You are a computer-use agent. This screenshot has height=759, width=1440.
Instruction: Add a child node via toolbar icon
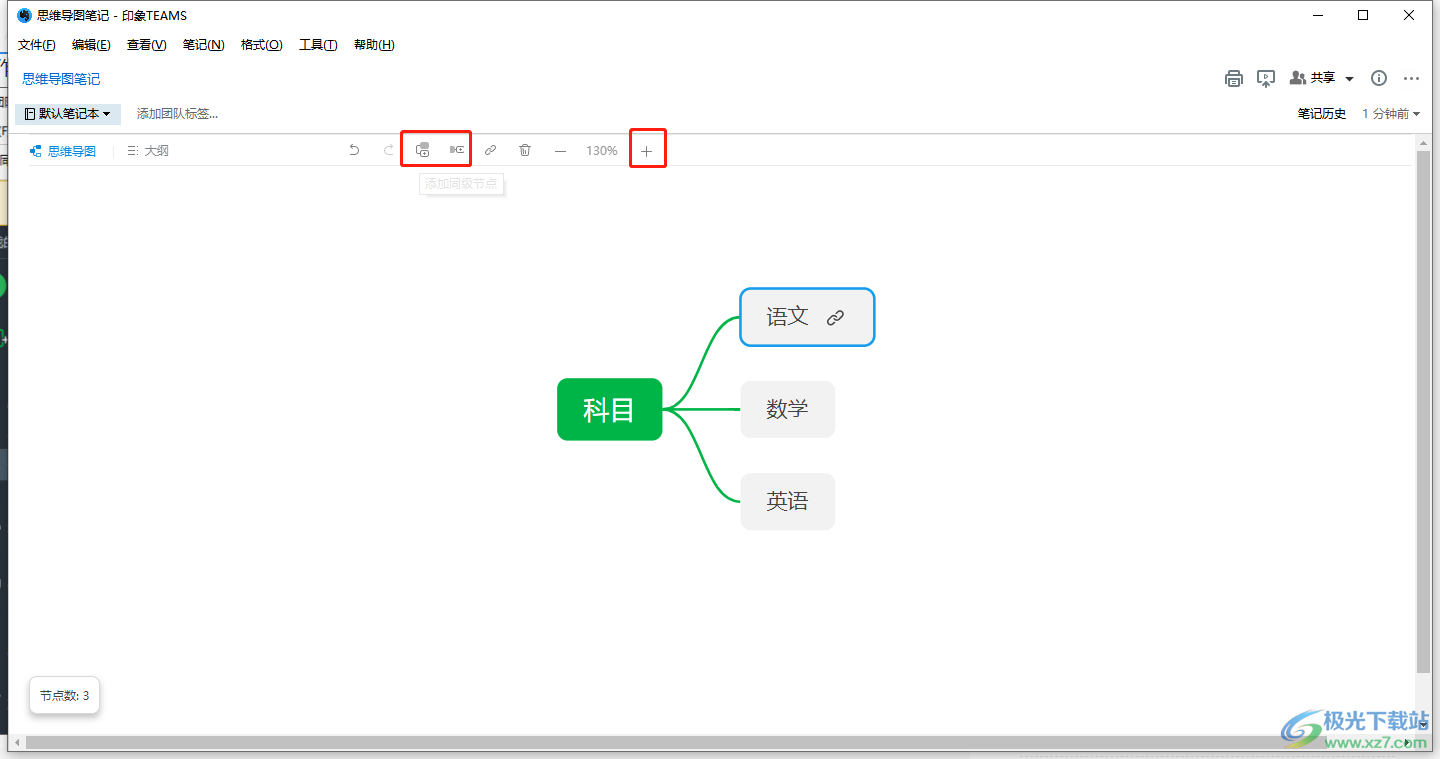(457, 150)
